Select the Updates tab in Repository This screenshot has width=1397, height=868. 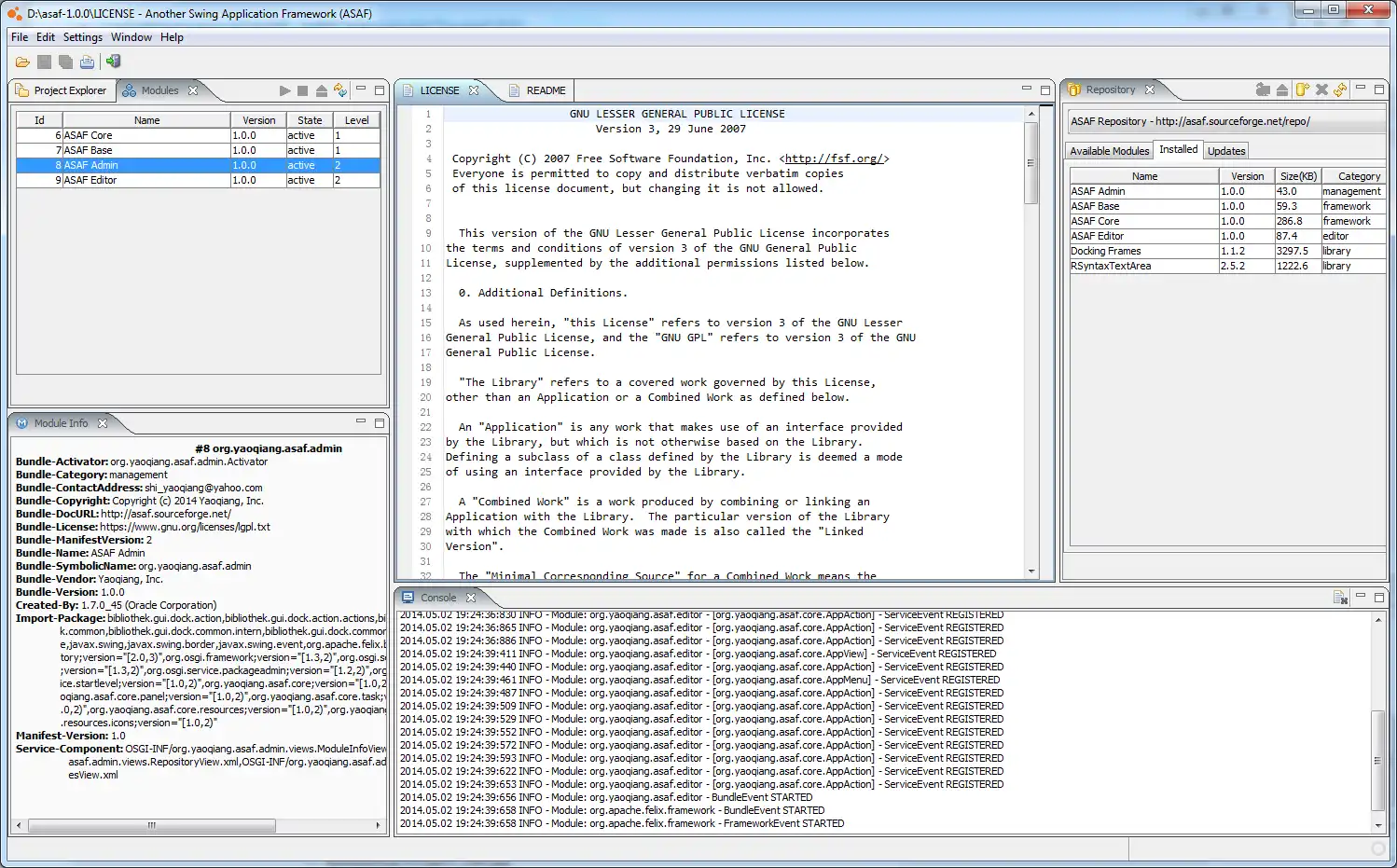pyautogui.click(x=1226, y=151)
